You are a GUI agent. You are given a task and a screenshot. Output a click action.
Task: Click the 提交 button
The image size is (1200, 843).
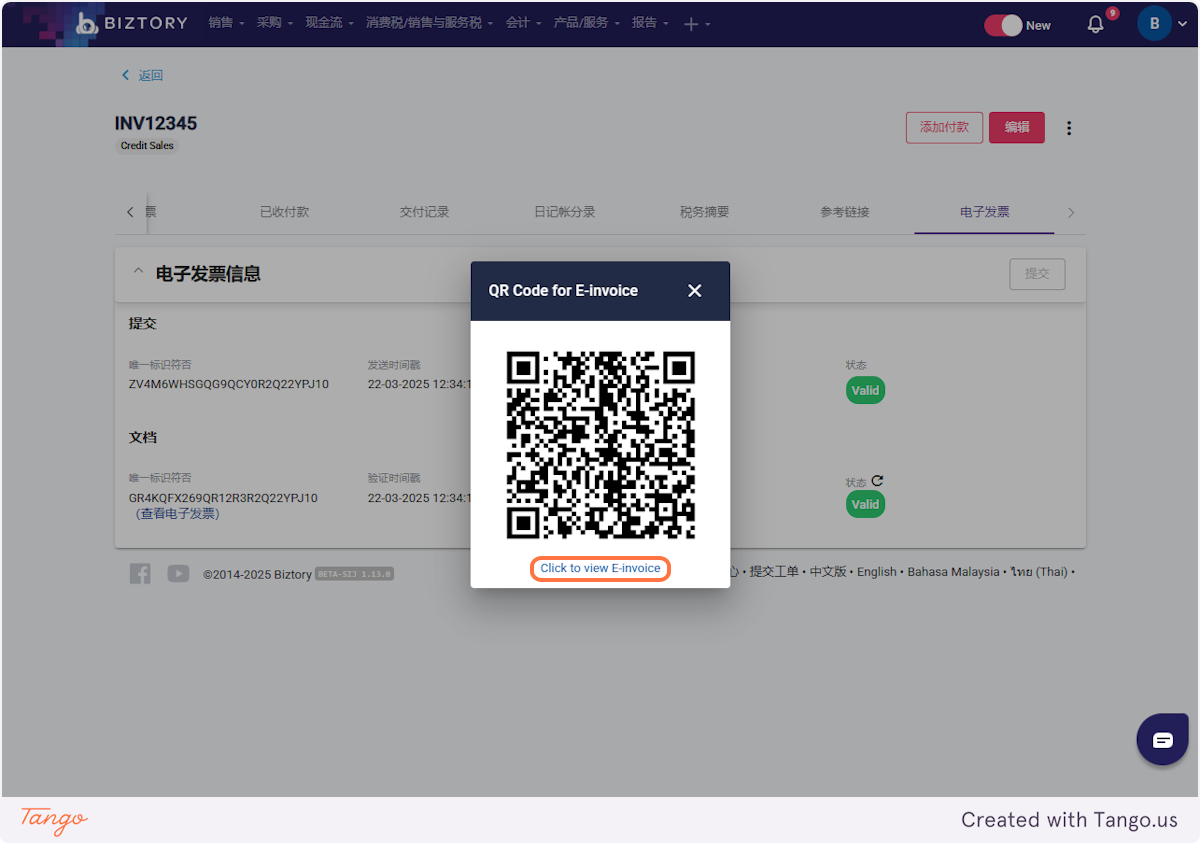click(1037, 274)
